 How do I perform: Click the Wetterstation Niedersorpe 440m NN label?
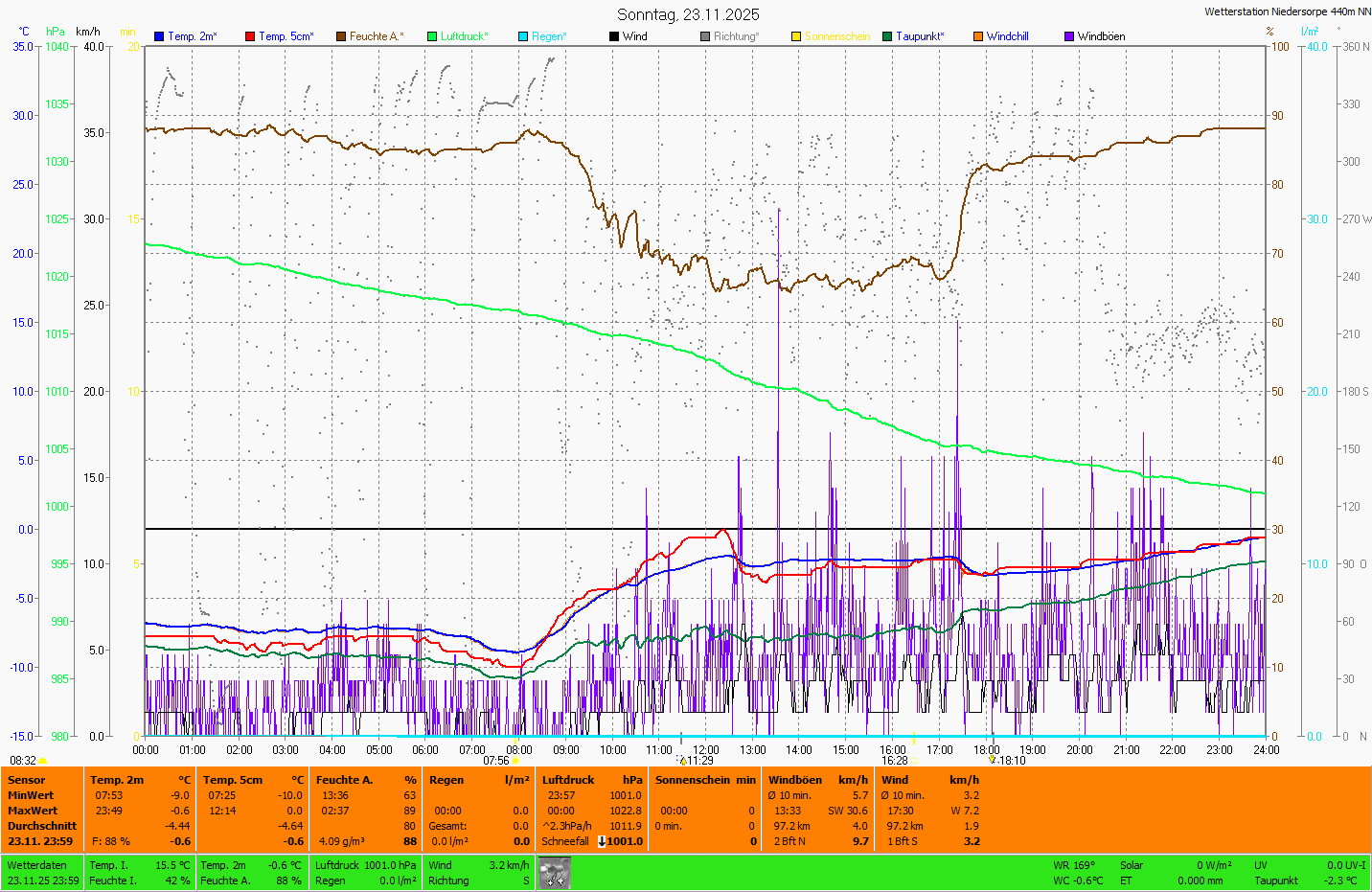1287,11
